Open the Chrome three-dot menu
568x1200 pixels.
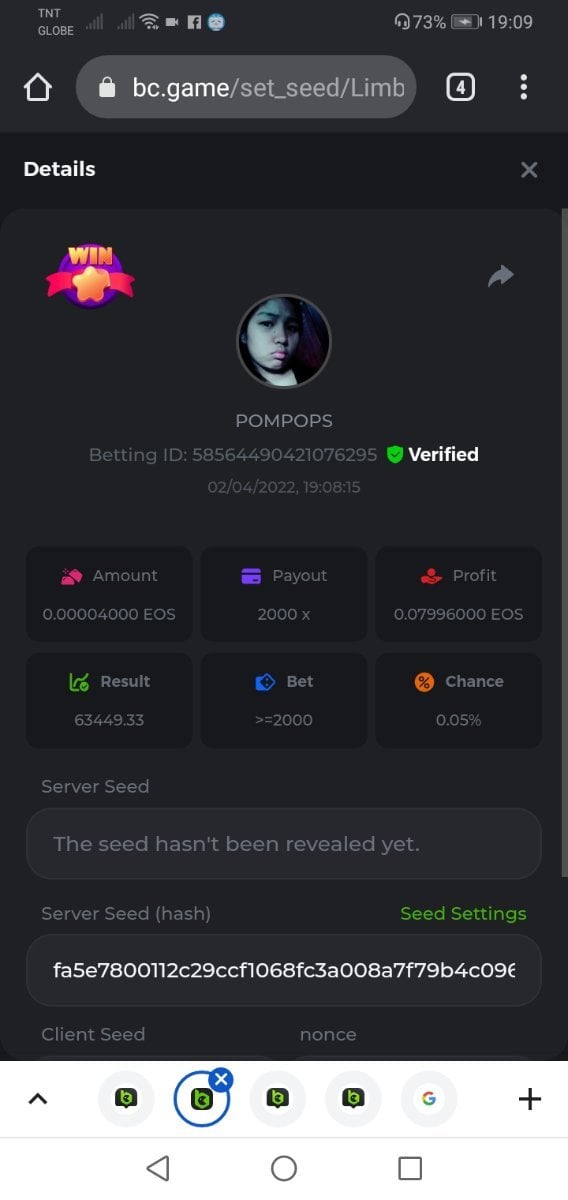(523, 88)
